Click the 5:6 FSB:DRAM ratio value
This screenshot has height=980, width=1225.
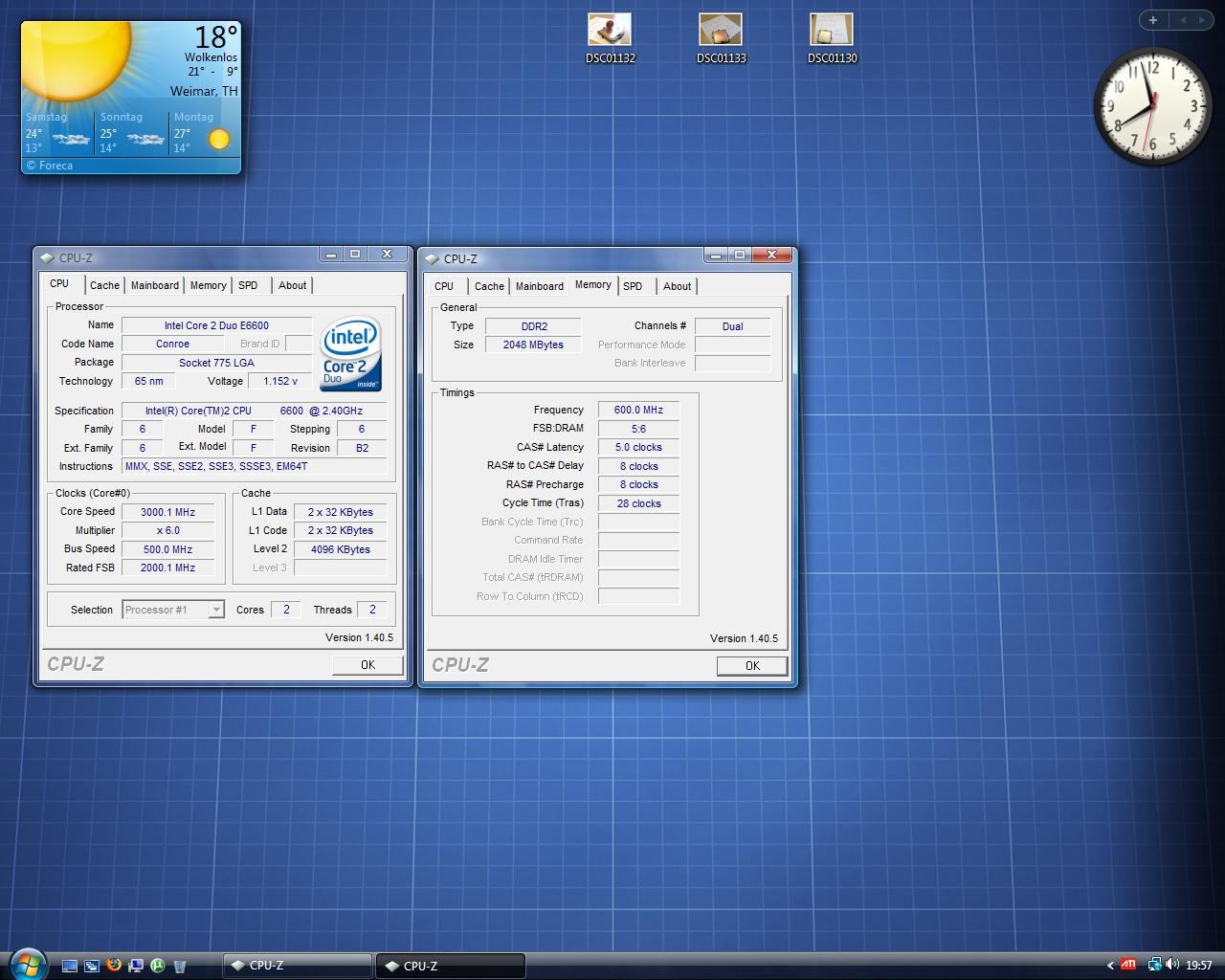coord(638,429)
